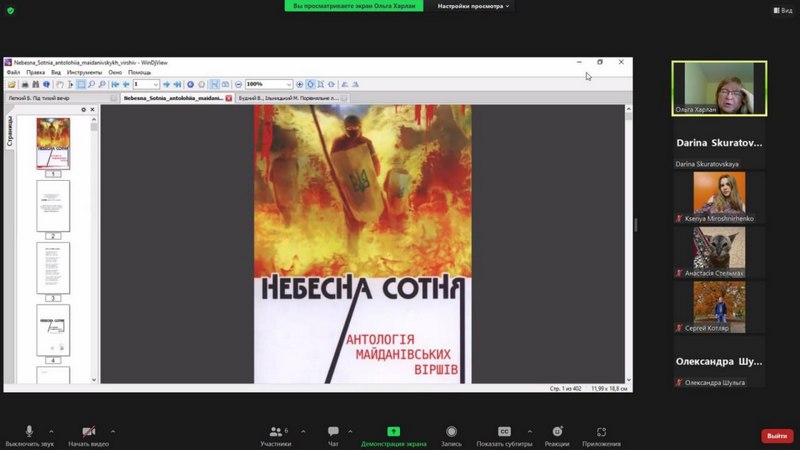Close the Nebesna_Sotnia tab with red X
The image size is (800, 450).
229,98
